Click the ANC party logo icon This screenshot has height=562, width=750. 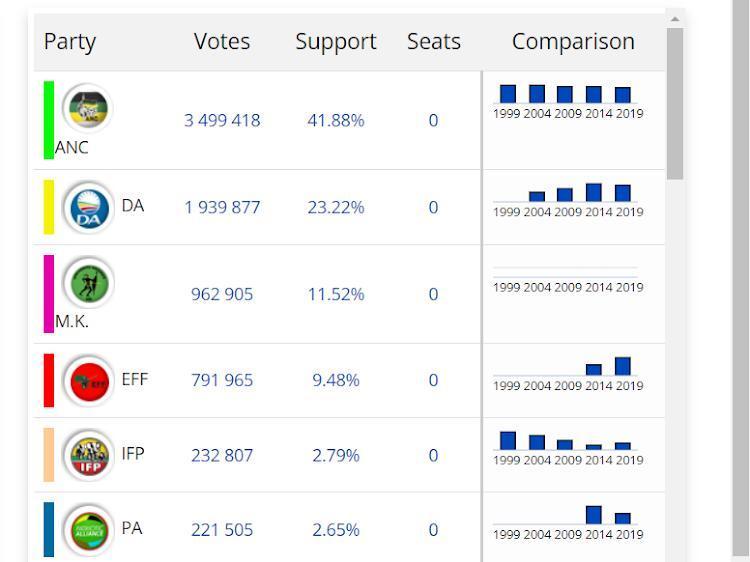87,107
